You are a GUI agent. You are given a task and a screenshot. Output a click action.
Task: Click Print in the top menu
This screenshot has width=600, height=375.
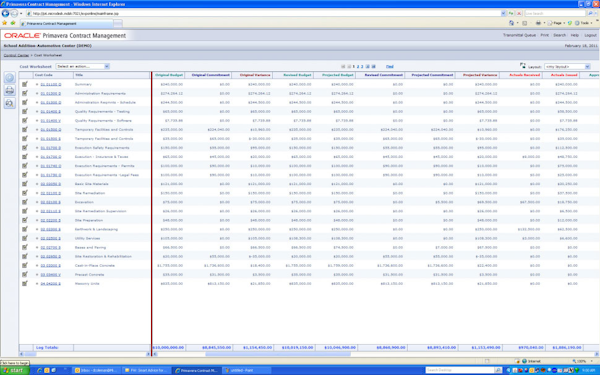coord(544,35)
